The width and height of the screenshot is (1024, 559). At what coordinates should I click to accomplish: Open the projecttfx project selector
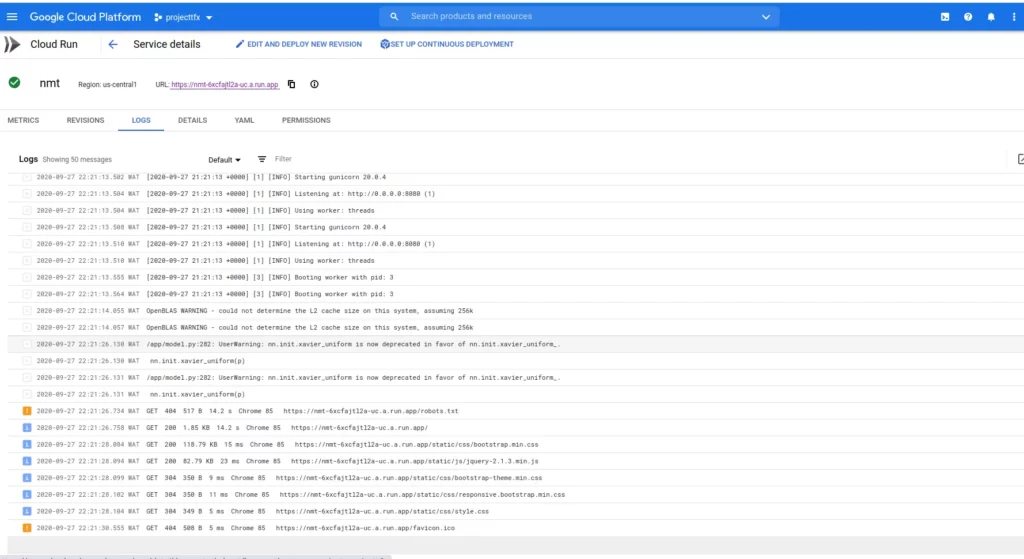184,18
